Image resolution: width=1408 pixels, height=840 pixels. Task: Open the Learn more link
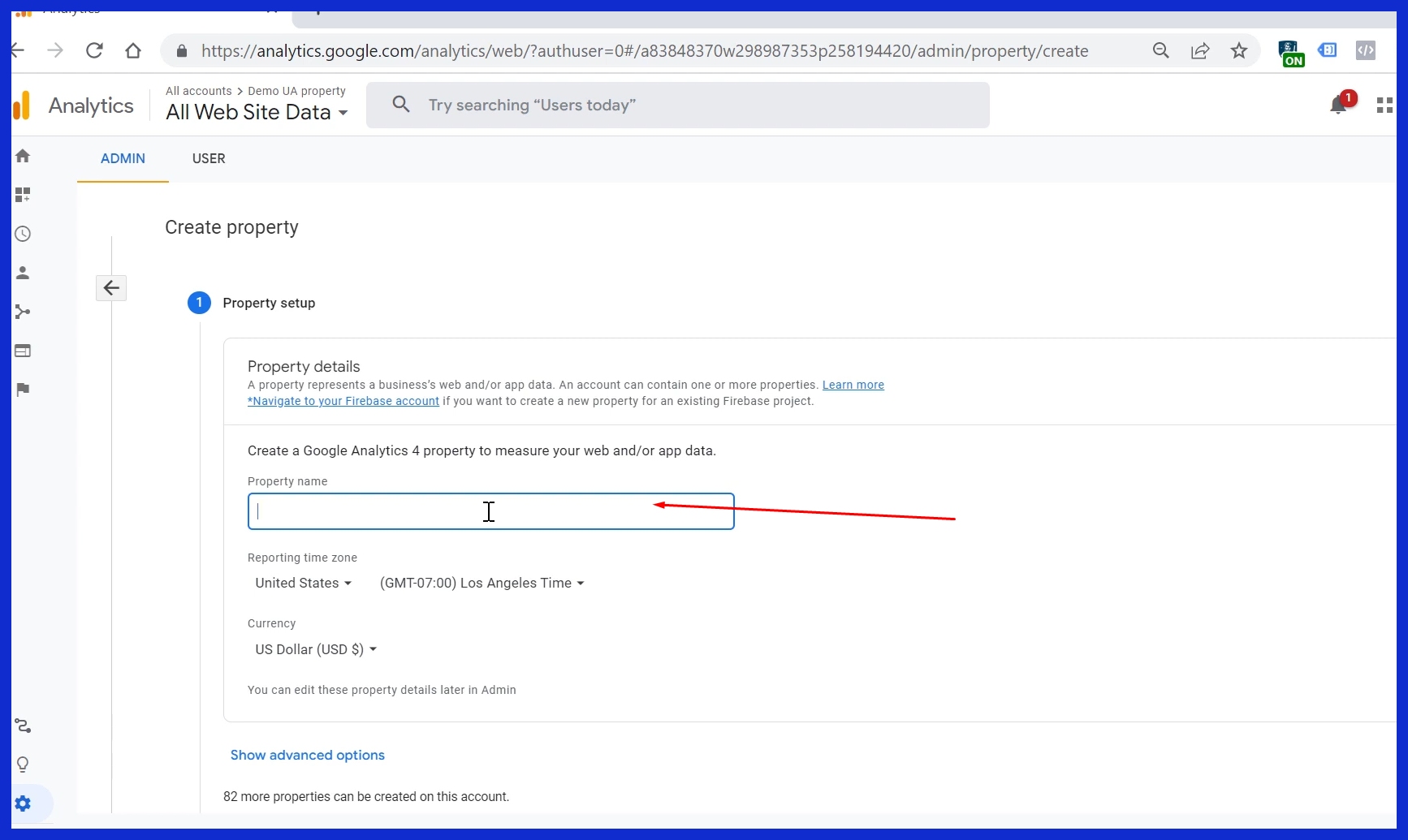(853, 385)
